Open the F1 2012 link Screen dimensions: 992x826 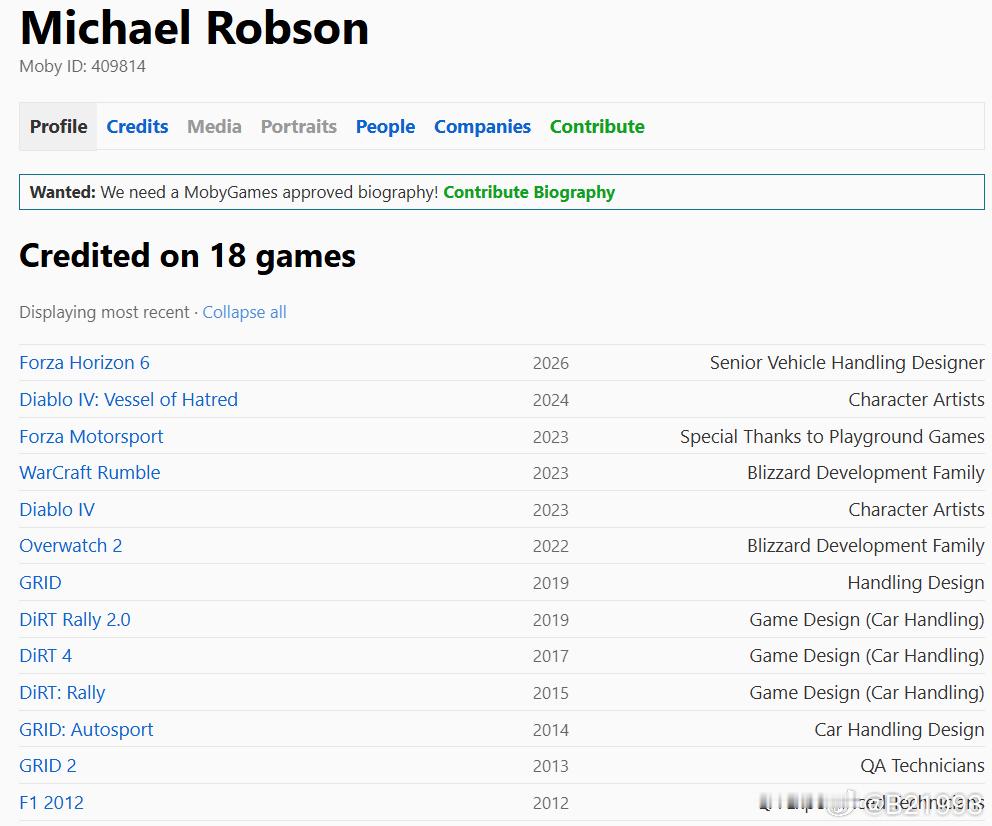coord(51,803)
